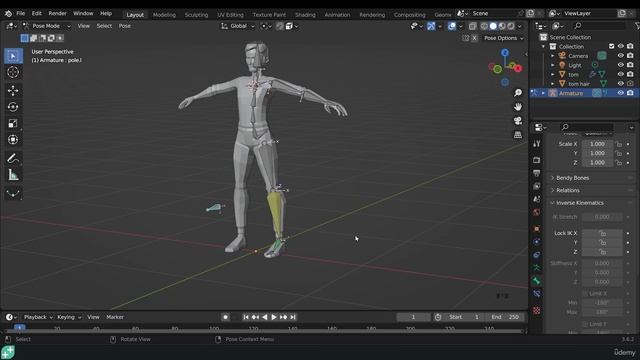Click the current frame number field
640x360 pixels.
pos(413,317)
